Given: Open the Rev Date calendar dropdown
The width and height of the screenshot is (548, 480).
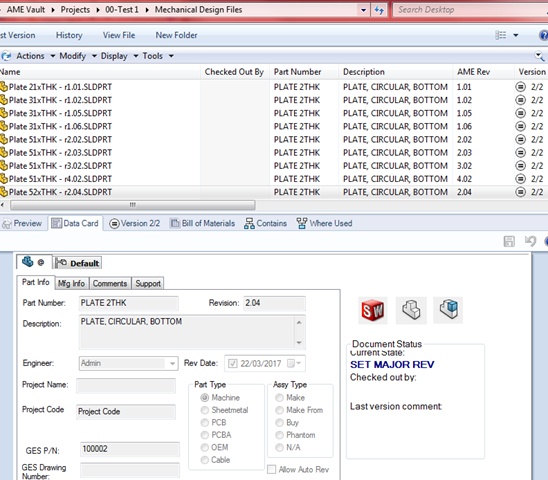Looking at the screenshot, I should point(295,364).
